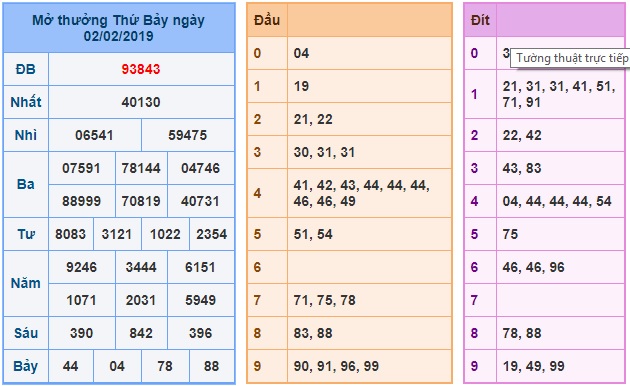The image size is (630, 386).
Task: Click the number 8083
Action: click(x=70, y=234)
